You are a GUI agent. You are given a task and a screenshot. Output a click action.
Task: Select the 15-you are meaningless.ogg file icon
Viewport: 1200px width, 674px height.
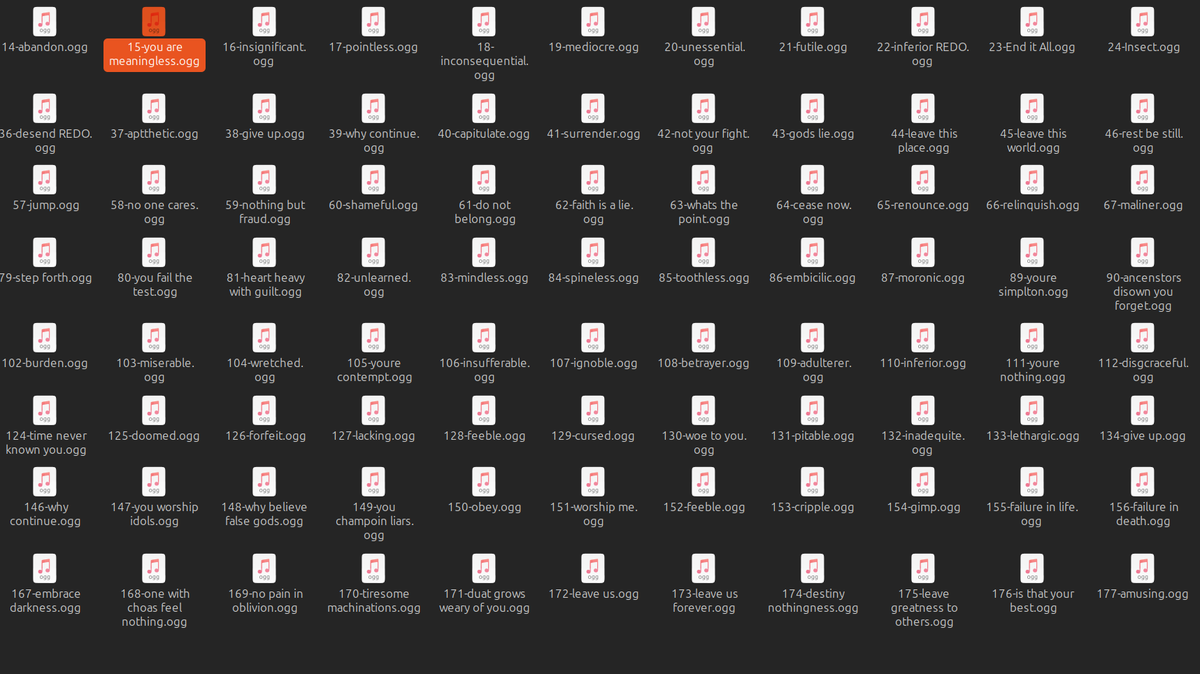[x=154, y=21]
